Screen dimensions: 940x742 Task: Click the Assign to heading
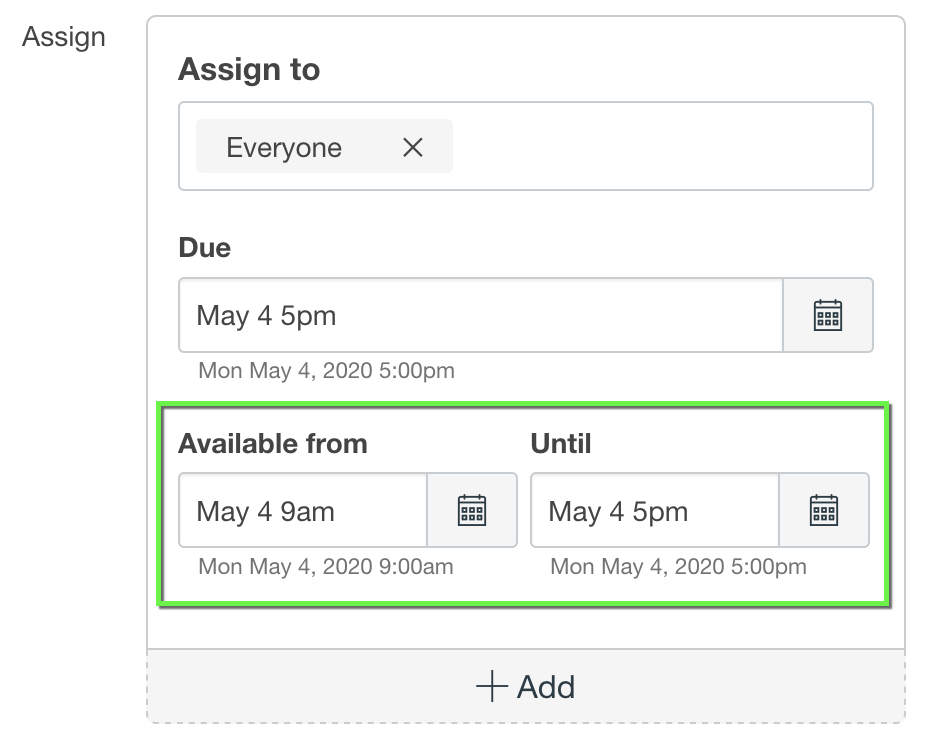(249, 69)
